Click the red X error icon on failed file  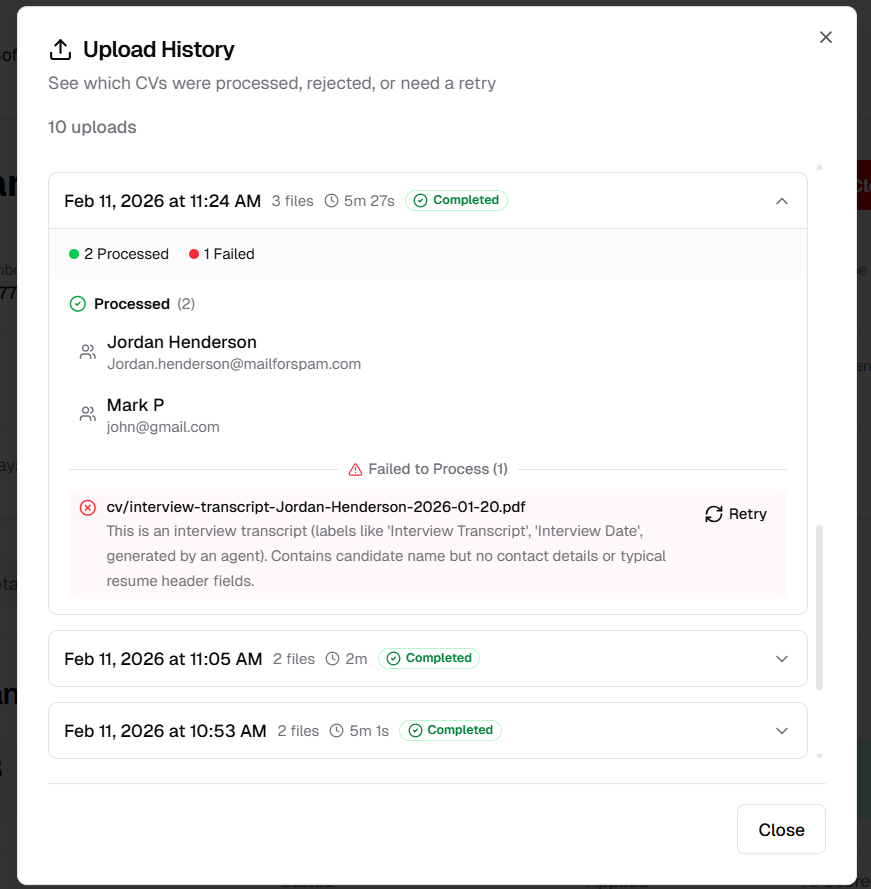tap(88, 508)
